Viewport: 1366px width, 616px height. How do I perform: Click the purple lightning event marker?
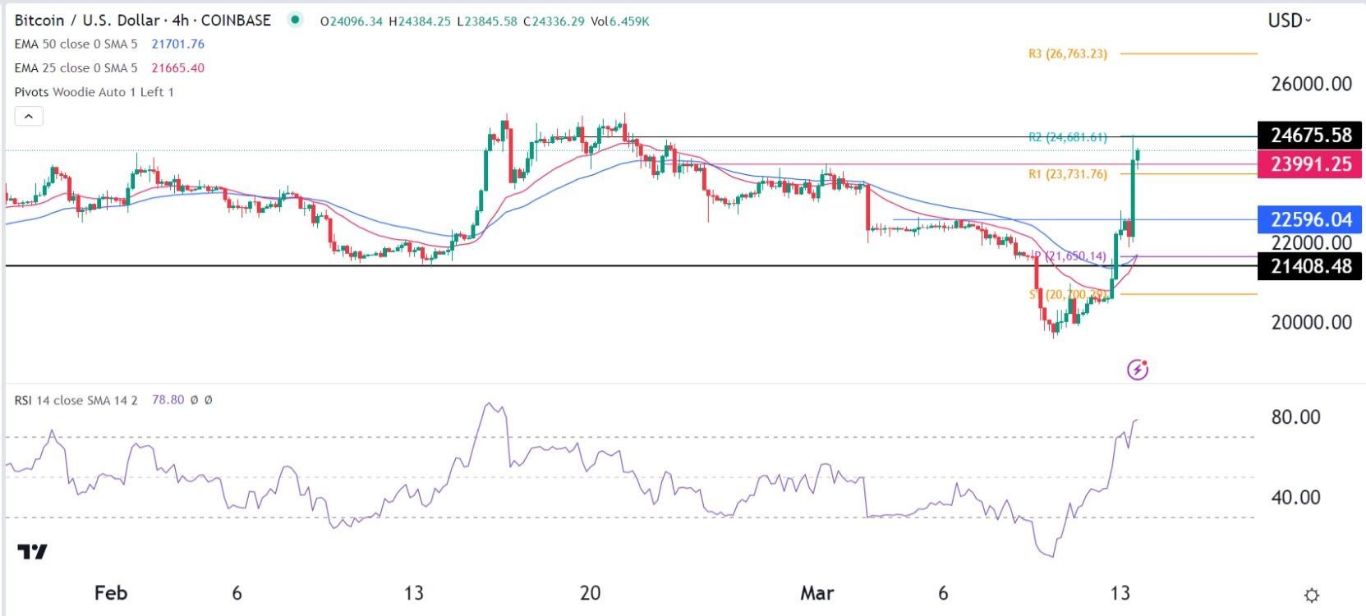[x=1137, y=370]
